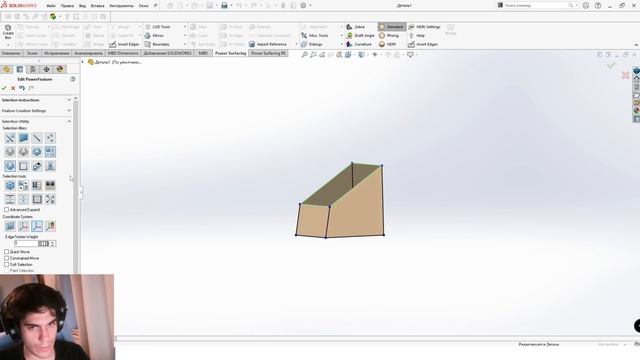Click the blue undo arrow in PropertyManager
Screen dimensions: 640x360
click(22, 88)
